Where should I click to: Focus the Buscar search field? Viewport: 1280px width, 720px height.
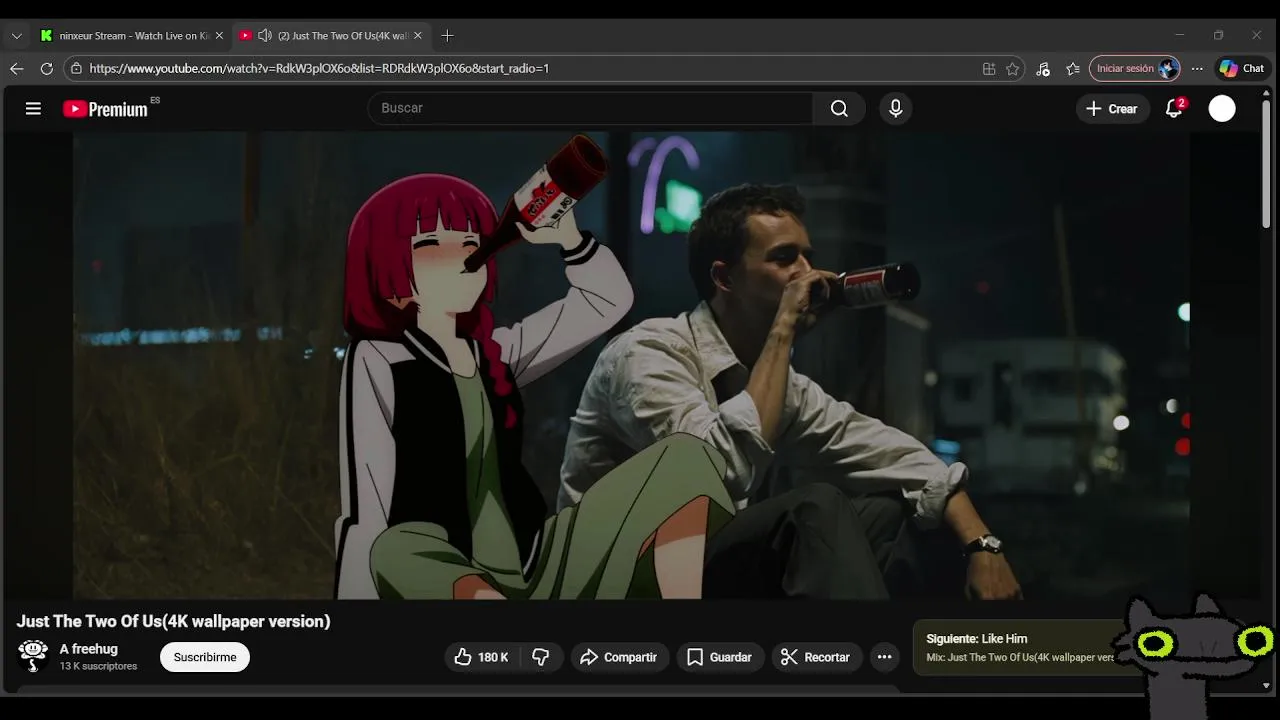pyautogui.click(x=590, y=108)
